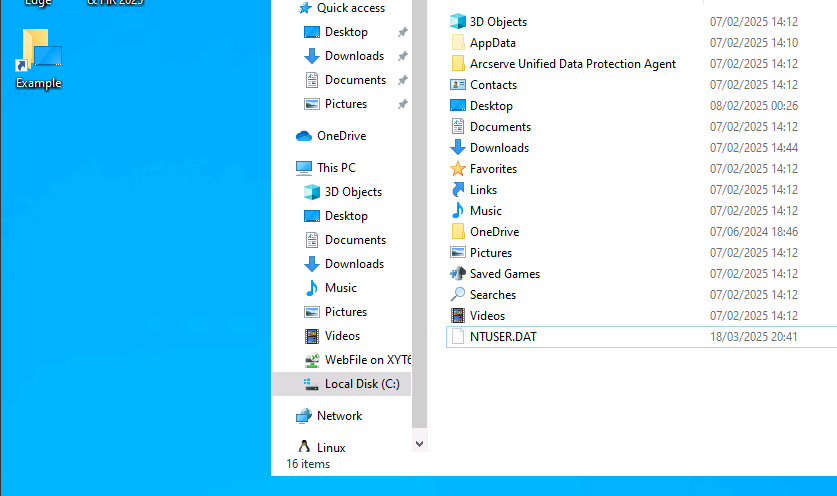837x496 pixels.
Task: Open Linux in the navigation pane
Action: click(x=331, y=448)
